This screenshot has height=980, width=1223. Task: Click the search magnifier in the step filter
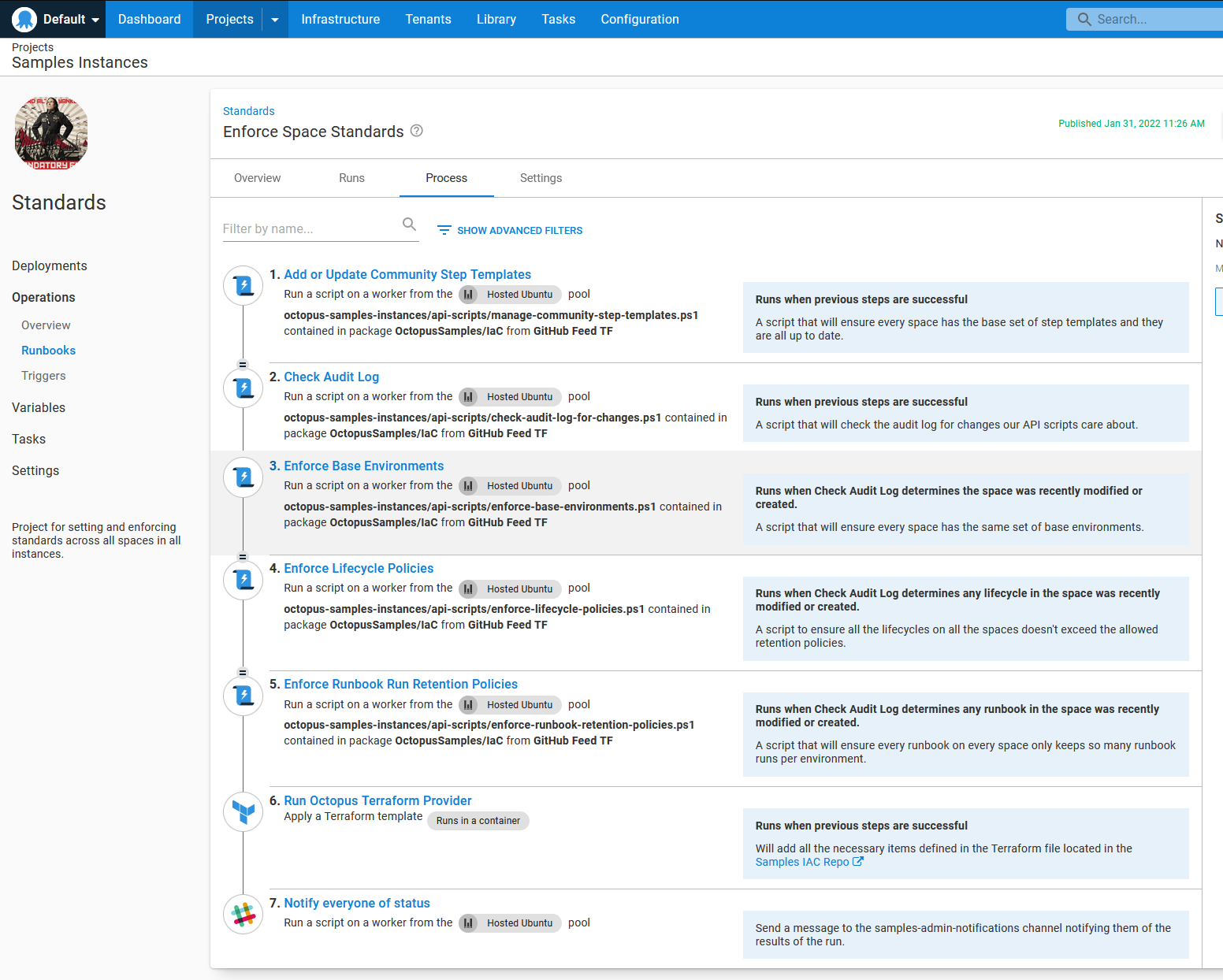(409, 225)
